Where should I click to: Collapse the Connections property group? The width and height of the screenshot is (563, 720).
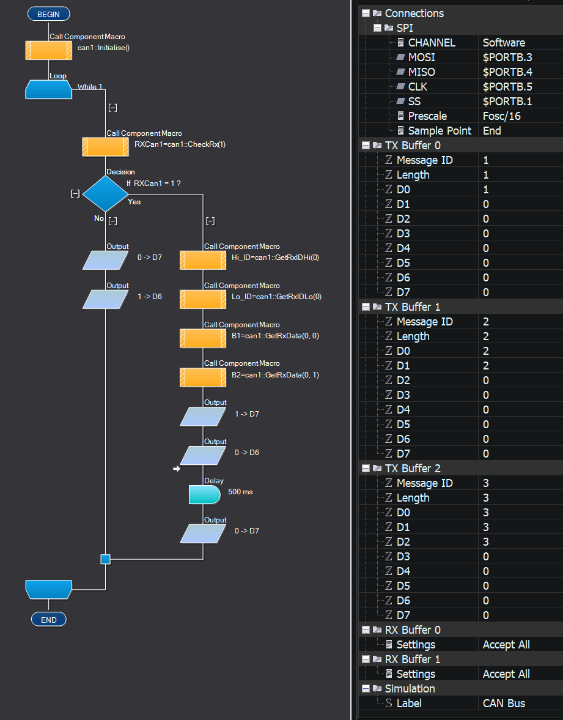(366, 13)
